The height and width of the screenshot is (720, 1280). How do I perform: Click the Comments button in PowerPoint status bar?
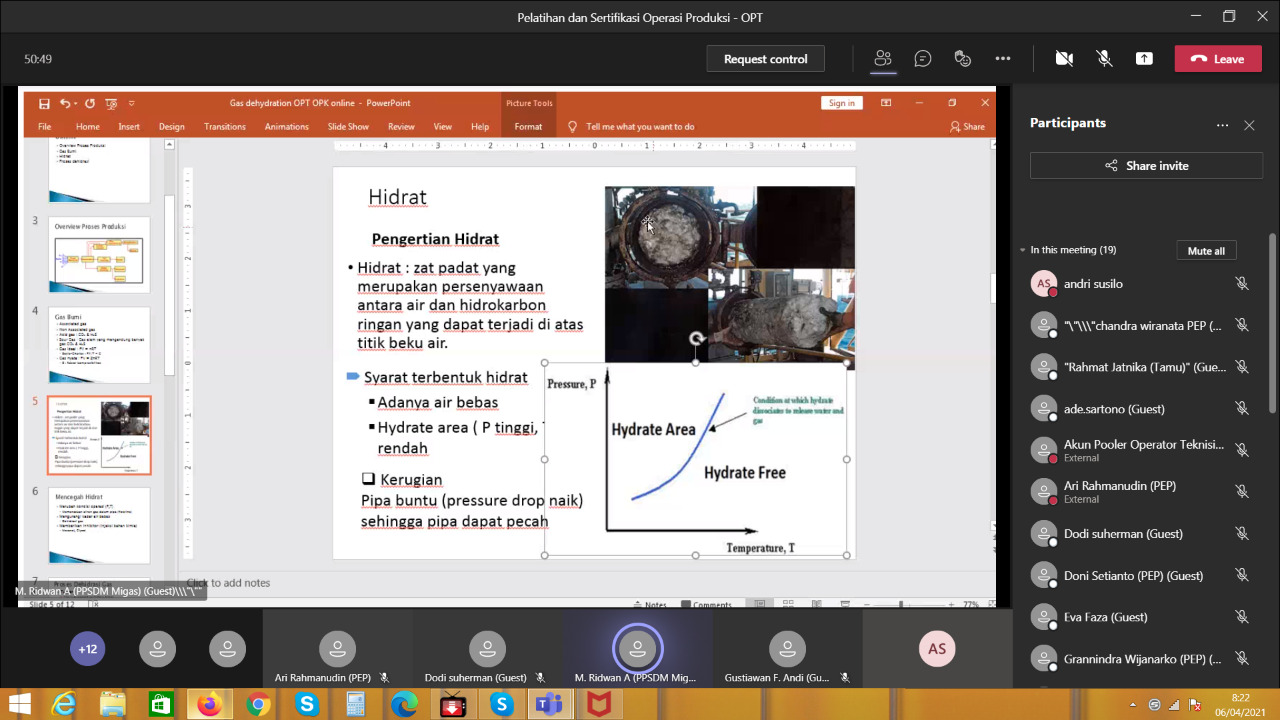706,605
